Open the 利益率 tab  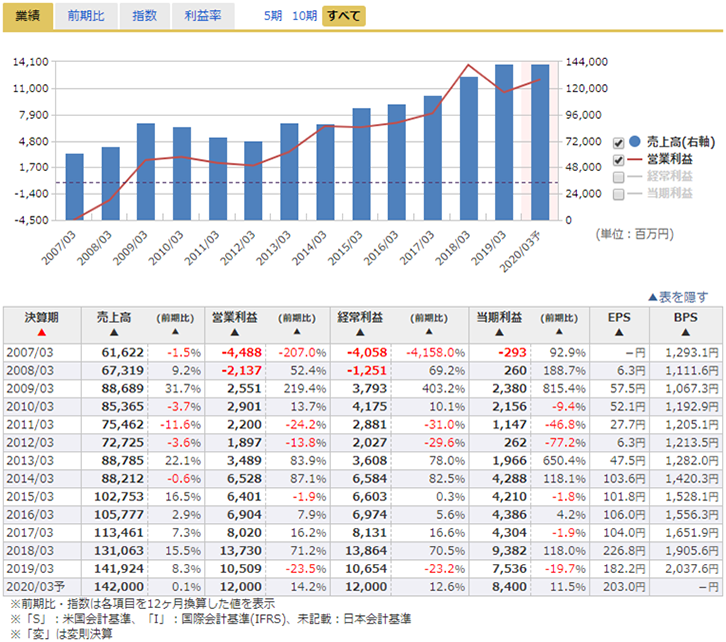(x=203, y=16)
